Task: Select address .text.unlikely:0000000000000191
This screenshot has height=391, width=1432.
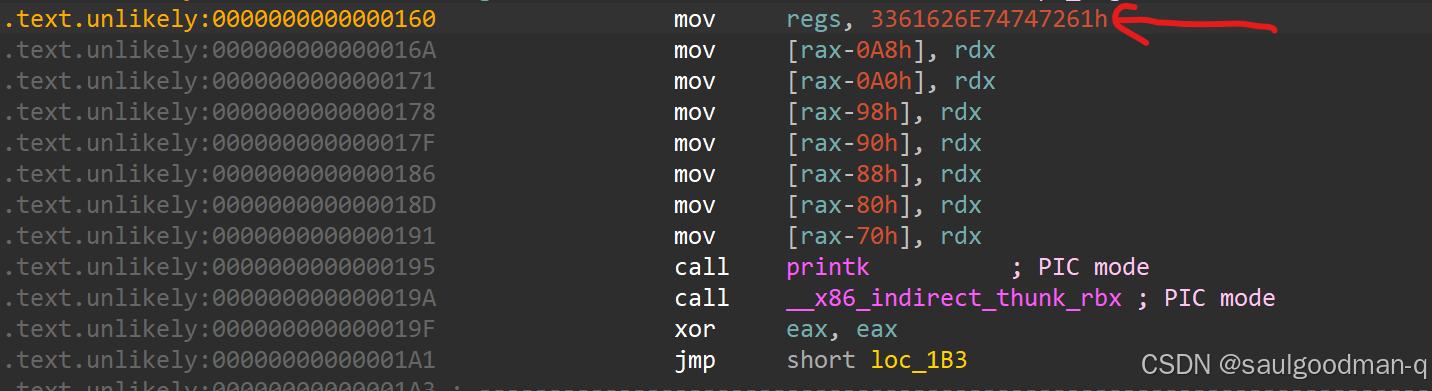Action: [220, 236]
